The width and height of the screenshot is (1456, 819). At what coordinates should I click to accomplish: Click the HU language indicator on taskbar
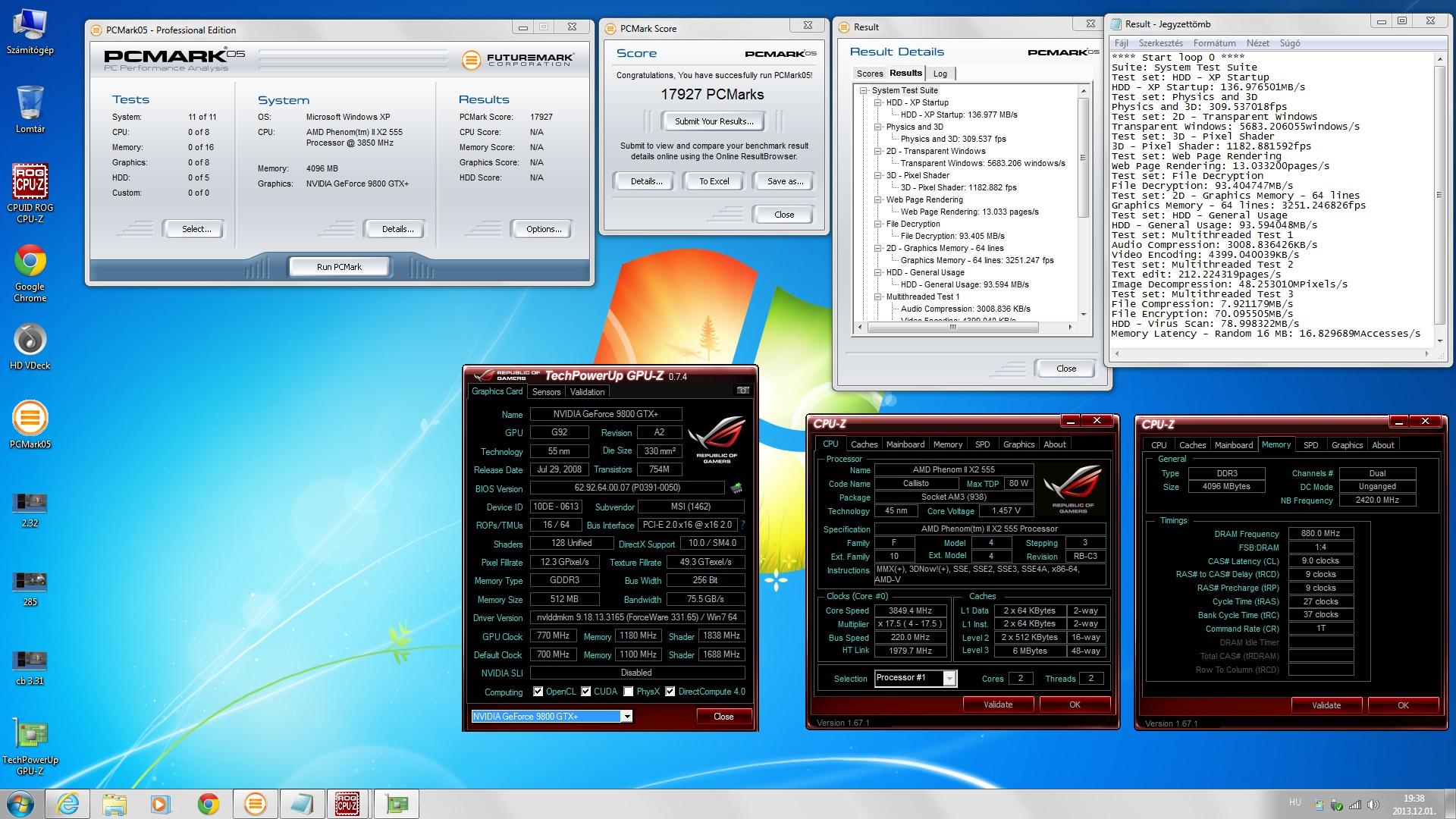coord(1294,802)
